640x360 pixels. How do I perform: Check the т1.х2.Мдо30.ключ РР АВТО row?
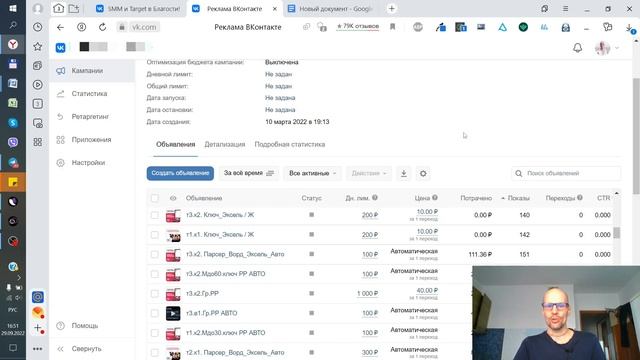pyautogui.click(x=155, y=333)
